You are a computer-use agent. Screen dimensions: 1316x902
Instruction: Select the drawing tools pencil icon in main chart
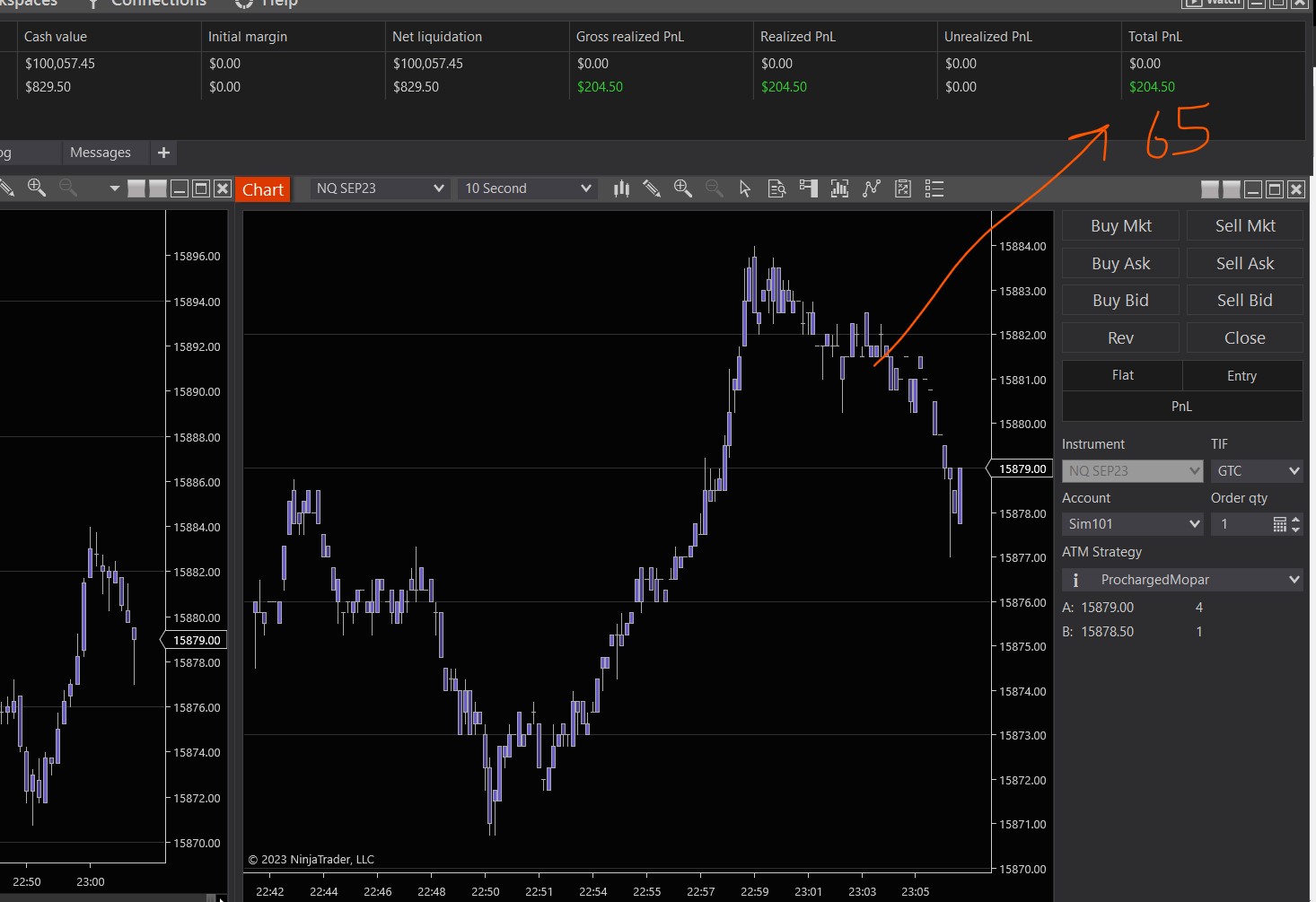tap(652, 188)
